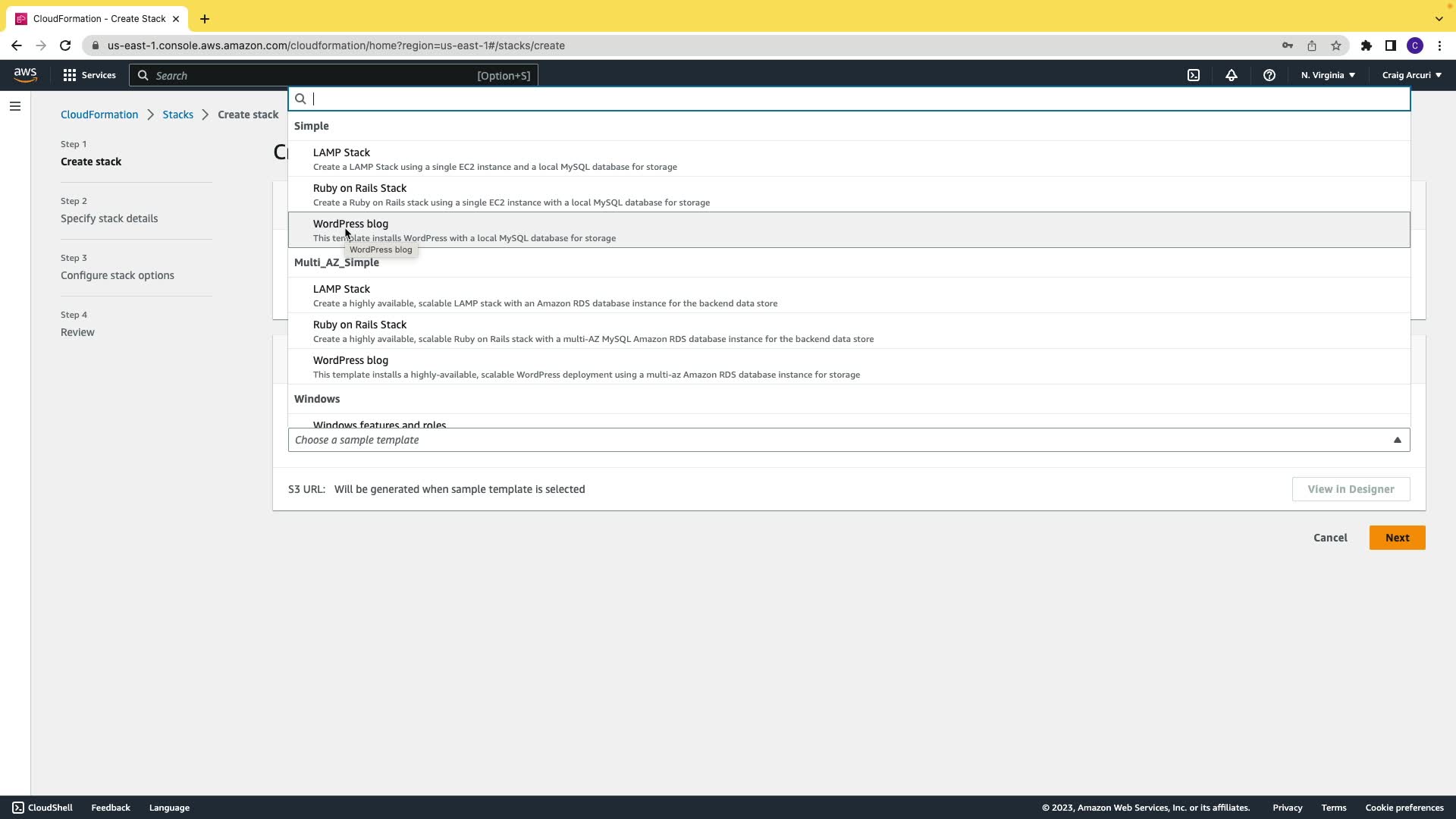Click the AWS logo home icon
This screenshot has height=819, width=1456.
[25, 74]
